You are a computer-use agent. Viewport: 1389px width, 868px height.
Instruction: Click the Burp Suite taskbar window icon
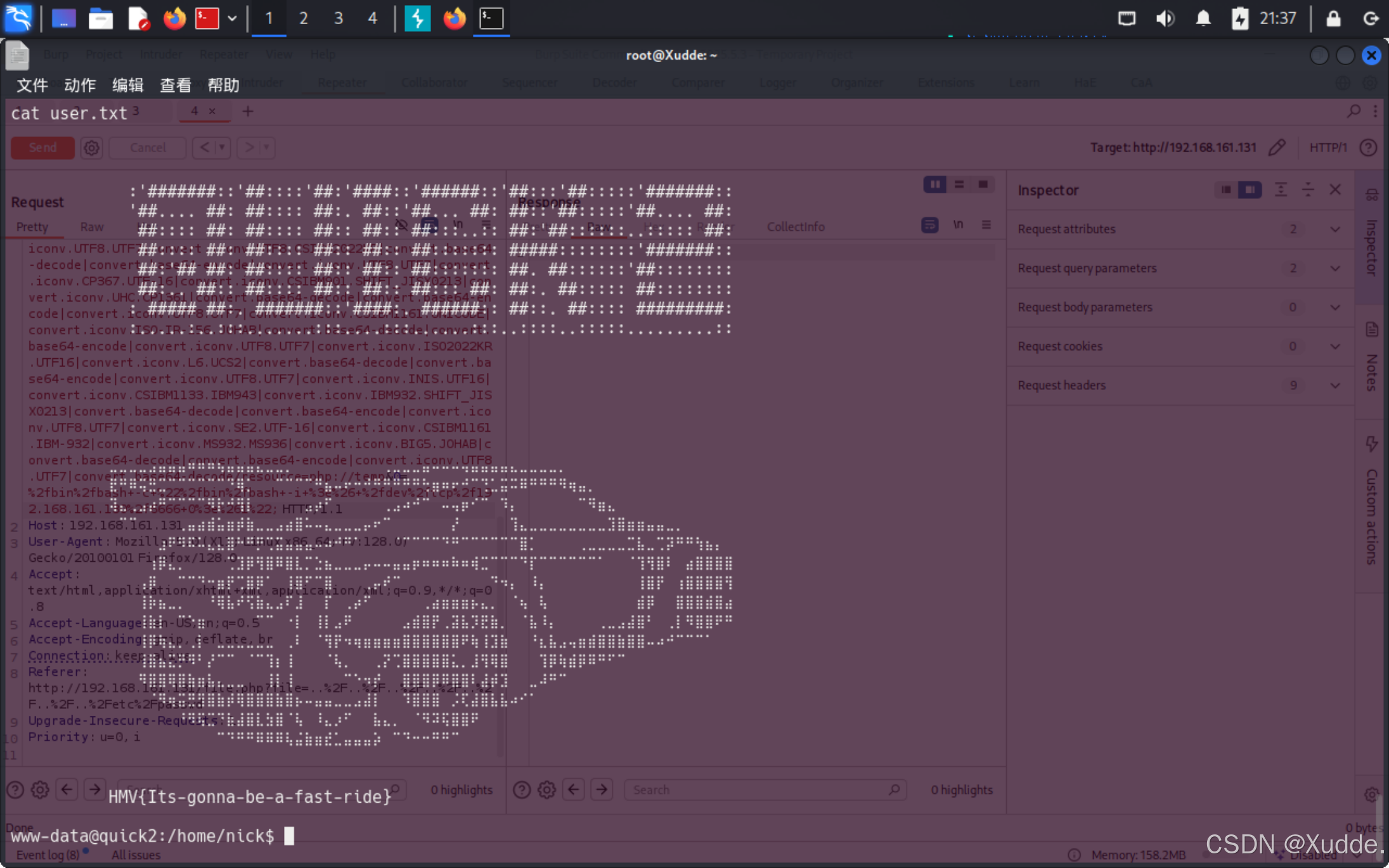417,18
